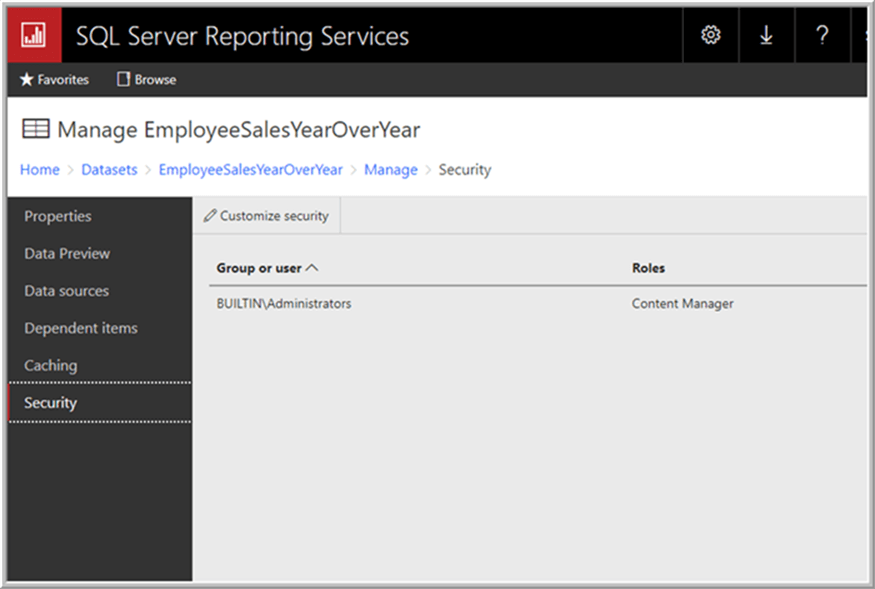This screenshot has height=589, width=875.
Task: Click the Content Manager role cell
Action: point(682,304)
